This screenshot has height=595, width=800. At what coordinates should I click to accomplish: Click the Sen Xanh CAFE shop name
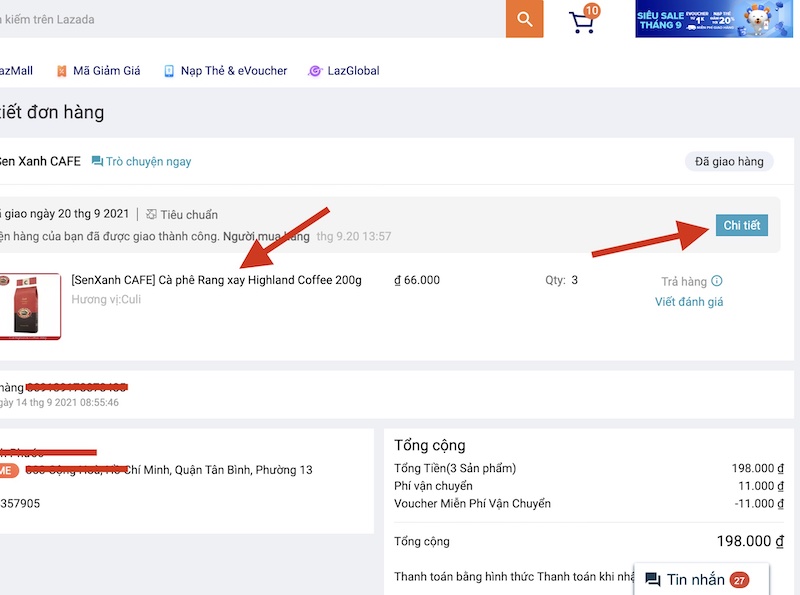(x=40, y=161)
